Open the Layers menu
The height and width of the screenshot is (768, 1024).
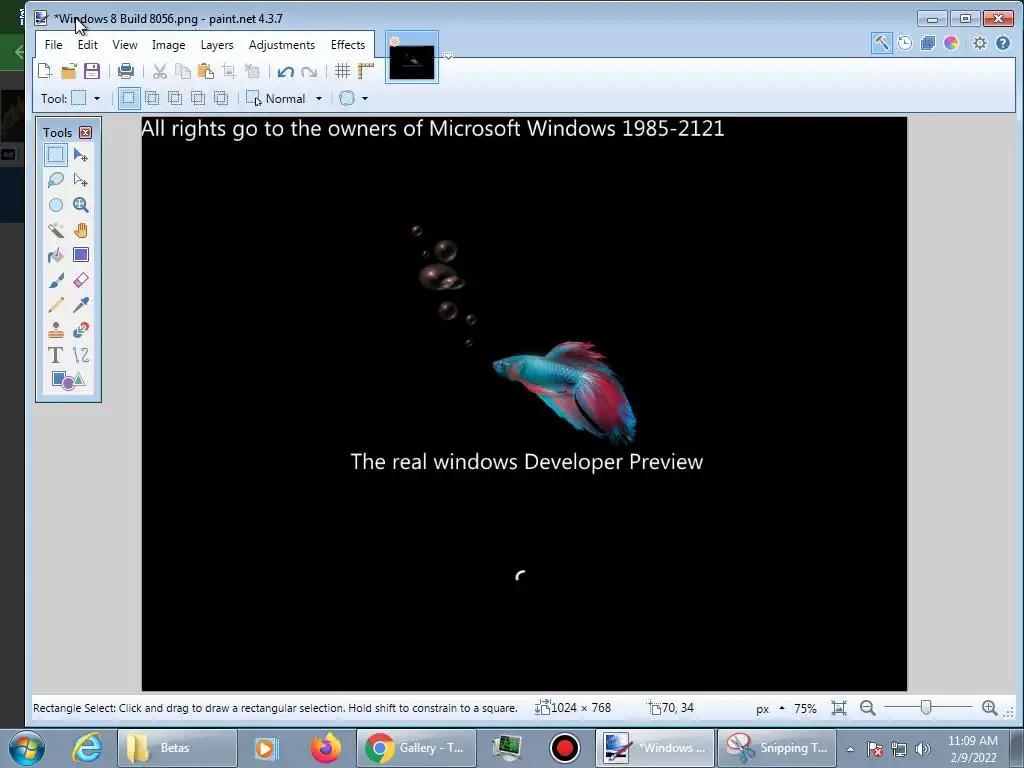pos(217,45)
